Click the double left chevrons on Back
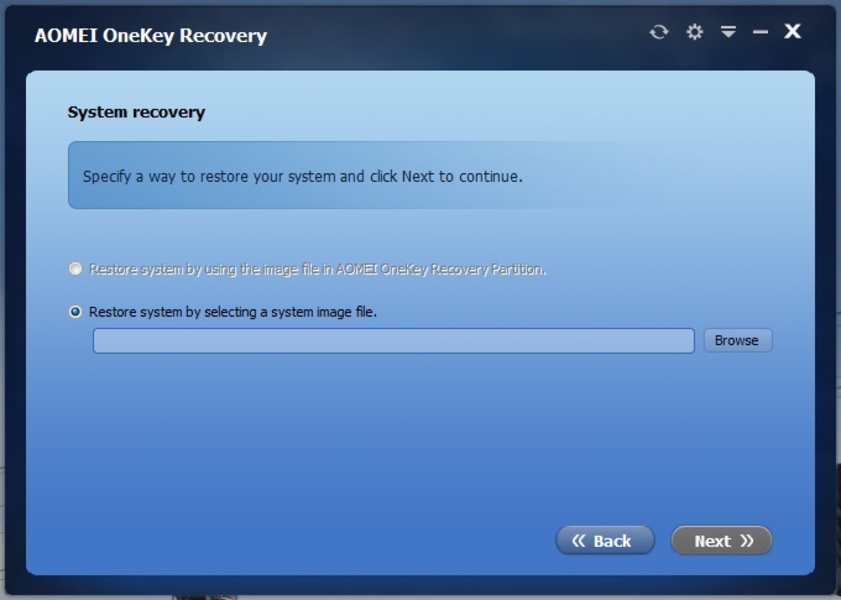This screenshot has height=600, width=841. click(x=578, y=540)
